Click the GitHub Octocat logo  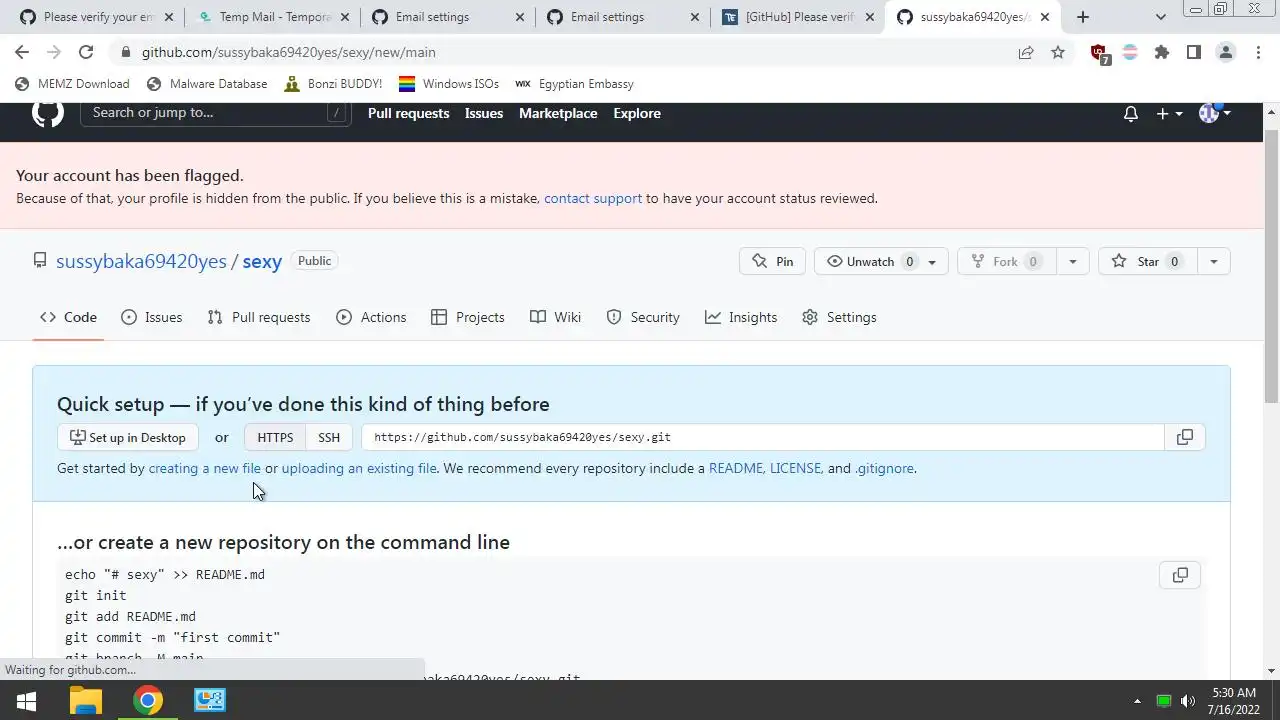coord(47,113)
